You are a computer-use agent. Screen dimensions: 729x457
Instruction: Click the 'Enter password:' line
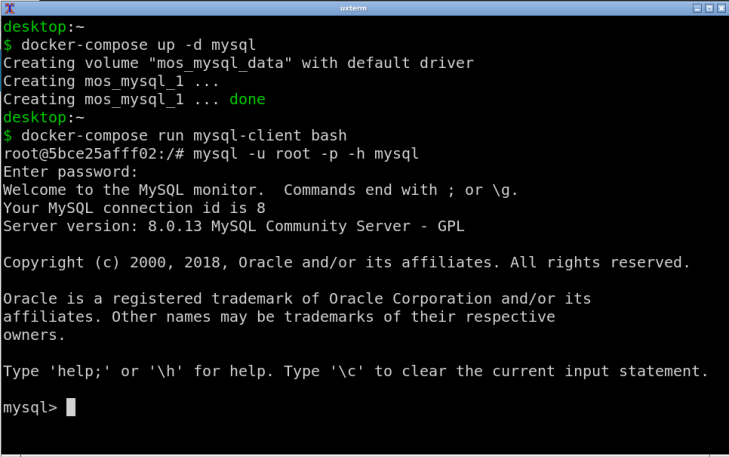(70, 172)
